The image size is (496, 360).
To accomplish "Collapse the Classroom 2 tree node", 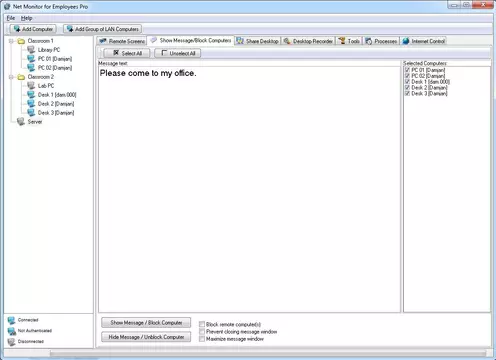I will tap(11, 77).
